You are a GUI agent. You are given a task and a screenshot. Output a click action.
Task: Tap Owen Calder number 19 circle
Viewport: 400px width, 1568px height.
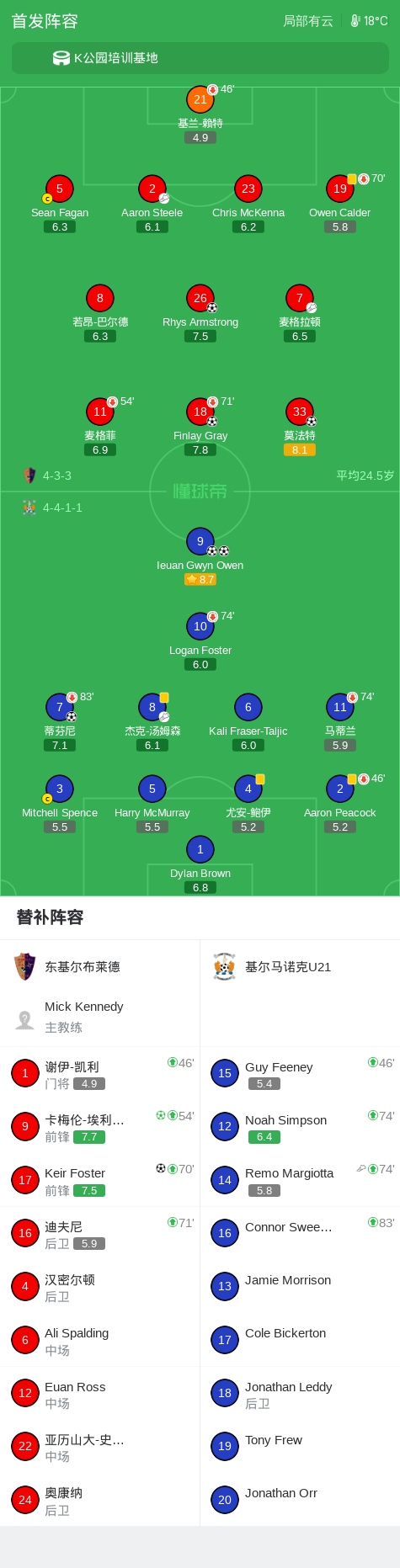coord(340,189)
